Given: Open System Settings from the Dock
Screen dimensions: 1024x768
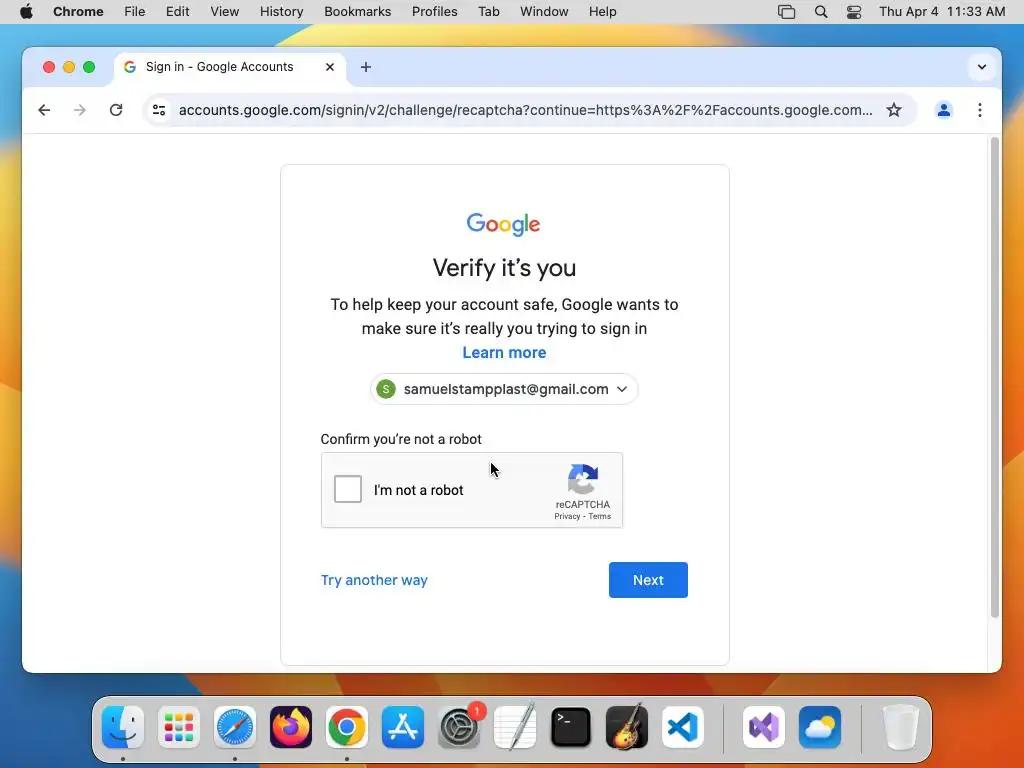Looking at the screenshot, I should 458,727.
